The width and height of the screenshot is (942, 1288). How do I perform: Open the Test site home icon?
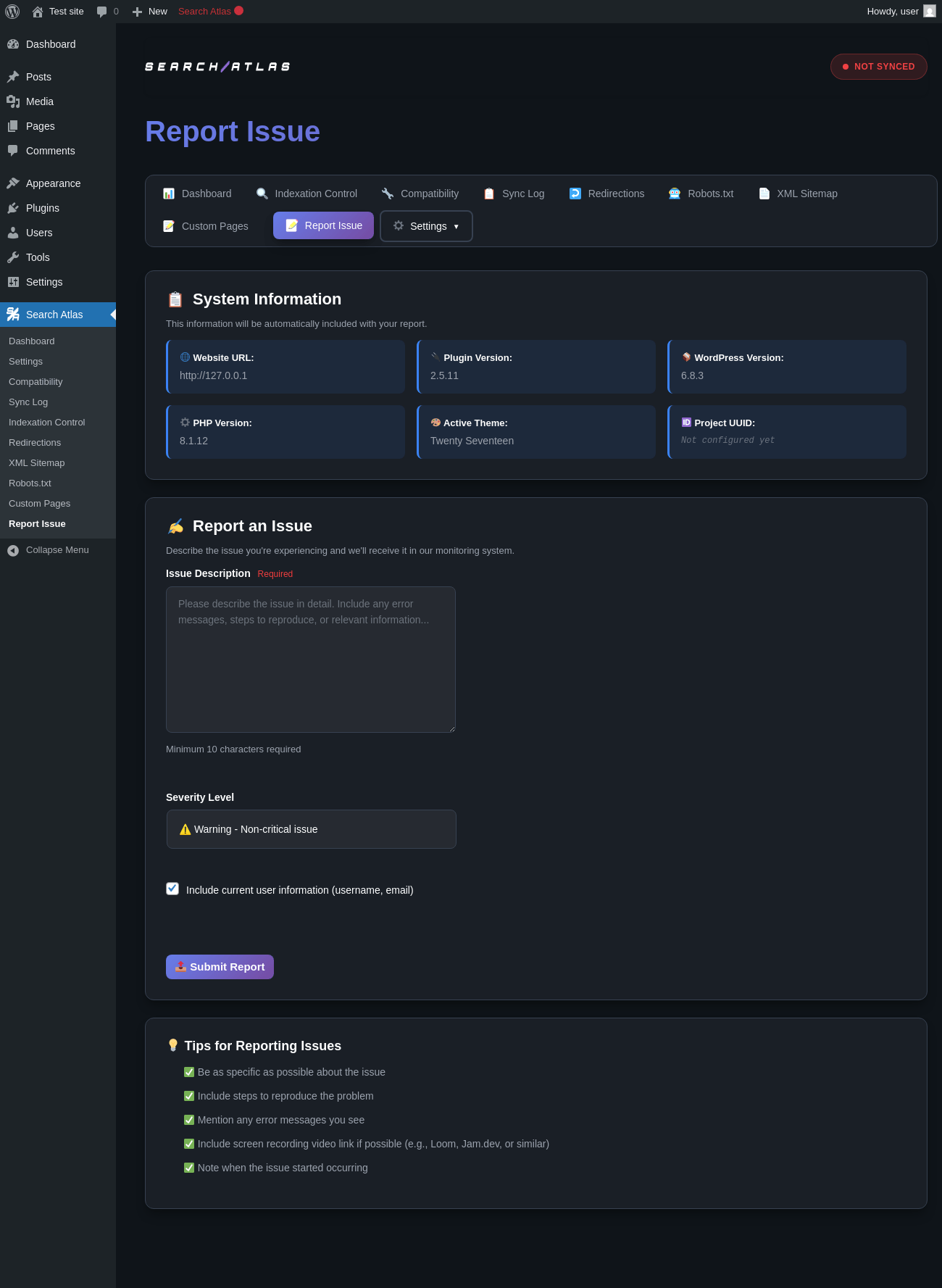point(38,12)
